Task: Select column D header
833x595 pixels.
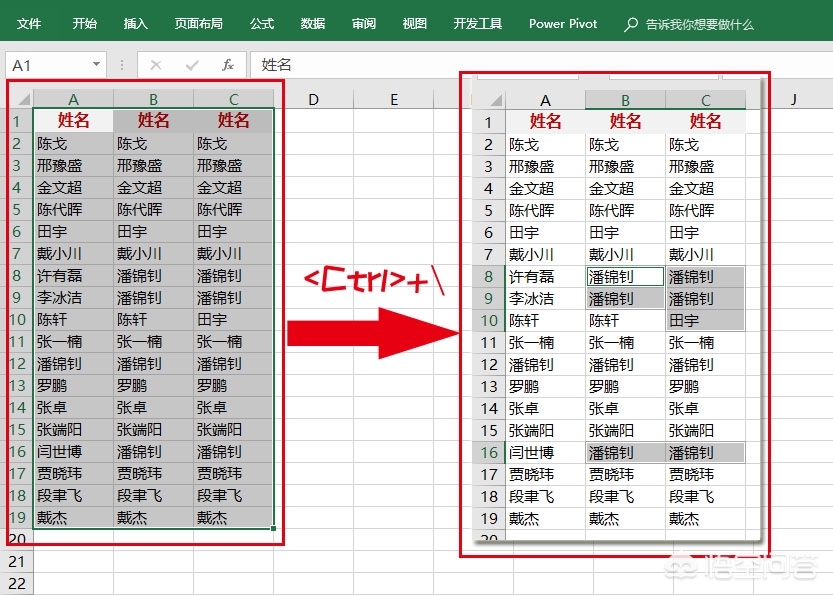Action: 313,99
